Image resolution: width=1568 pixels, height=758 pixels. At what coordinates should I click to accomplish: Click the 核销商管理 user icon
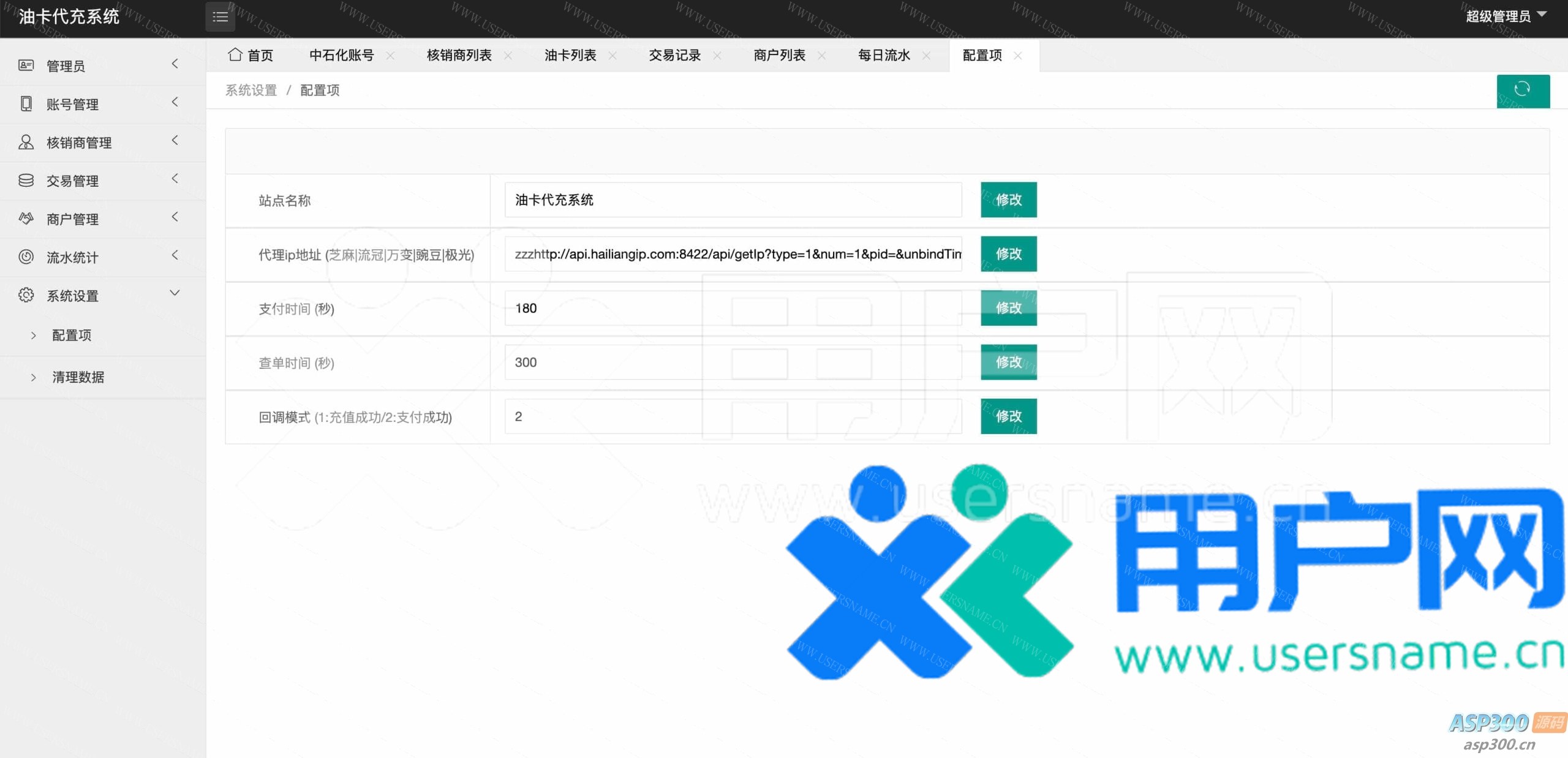pos(26,142)
